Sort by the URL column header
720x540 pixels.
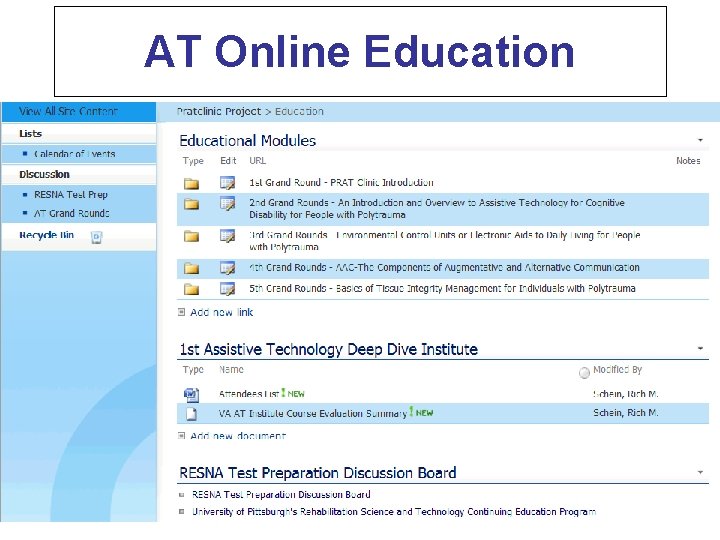(258, 161)
